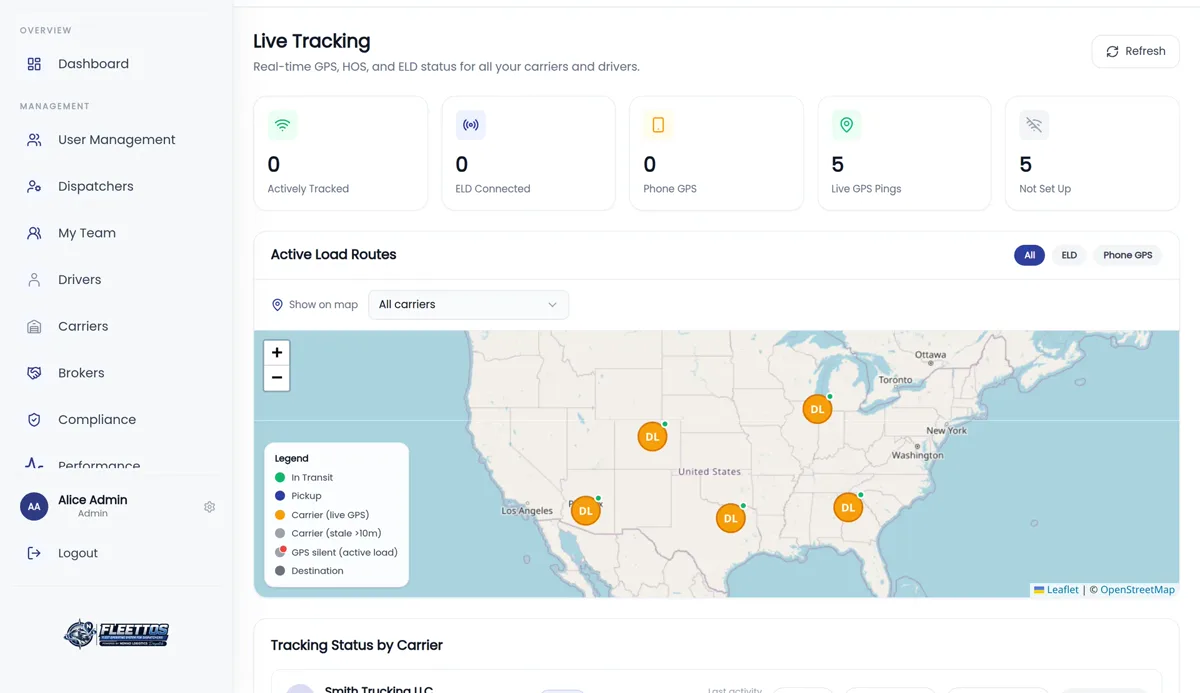Click DL marker near Los Angeles area

(586, 511)
